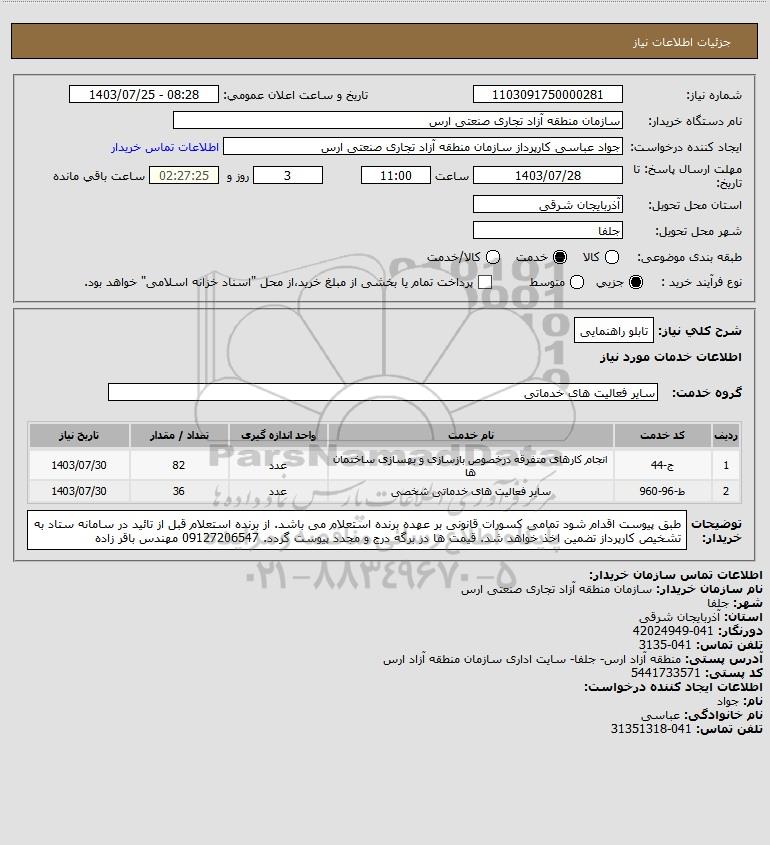
Task: Select the خدمت radio button
Action: tap(560, 257)
